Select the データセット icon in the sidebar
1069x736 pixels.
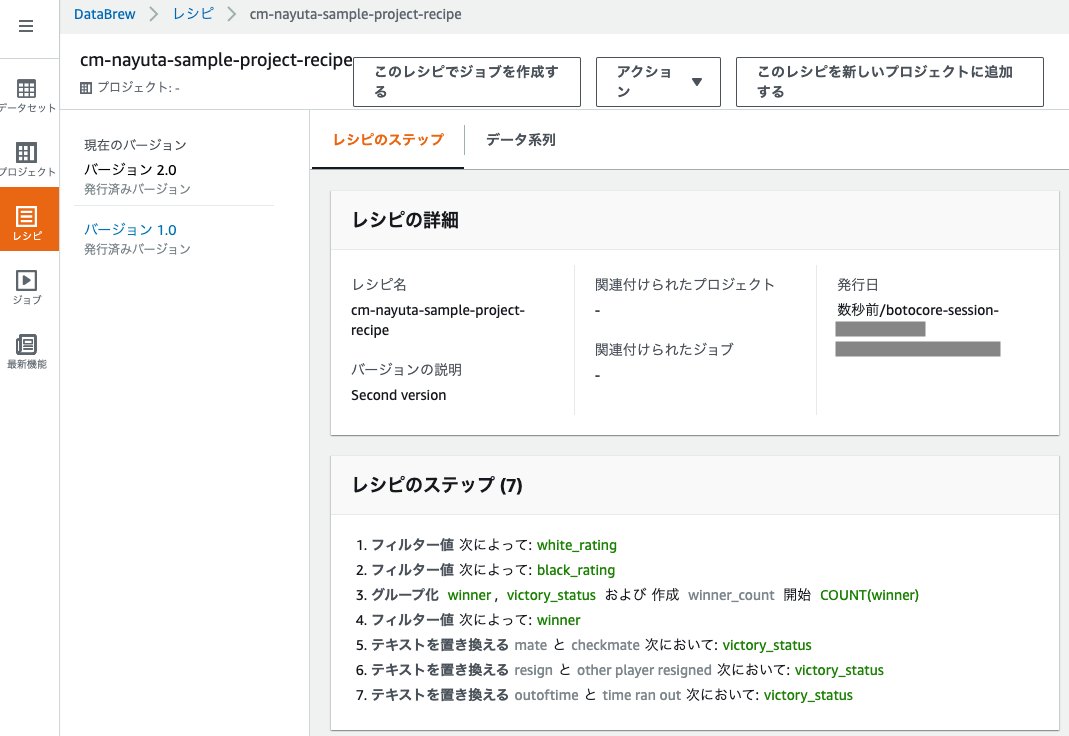pos(28,88)
